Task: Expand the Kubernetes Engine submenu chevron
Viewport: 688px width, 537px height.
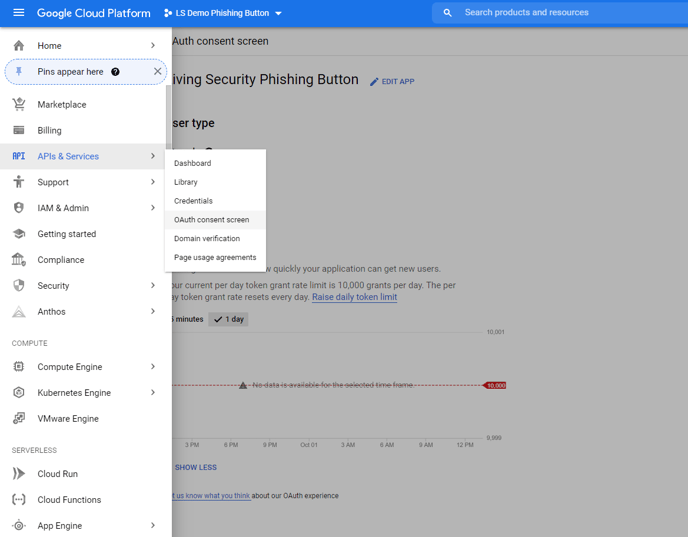Action: pos(153,392)
